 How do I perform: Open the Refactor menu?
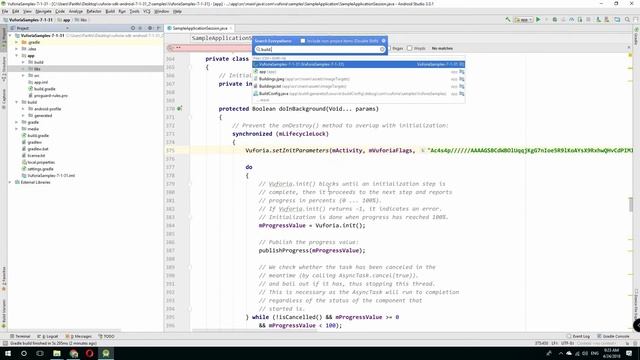coord(94,11)
